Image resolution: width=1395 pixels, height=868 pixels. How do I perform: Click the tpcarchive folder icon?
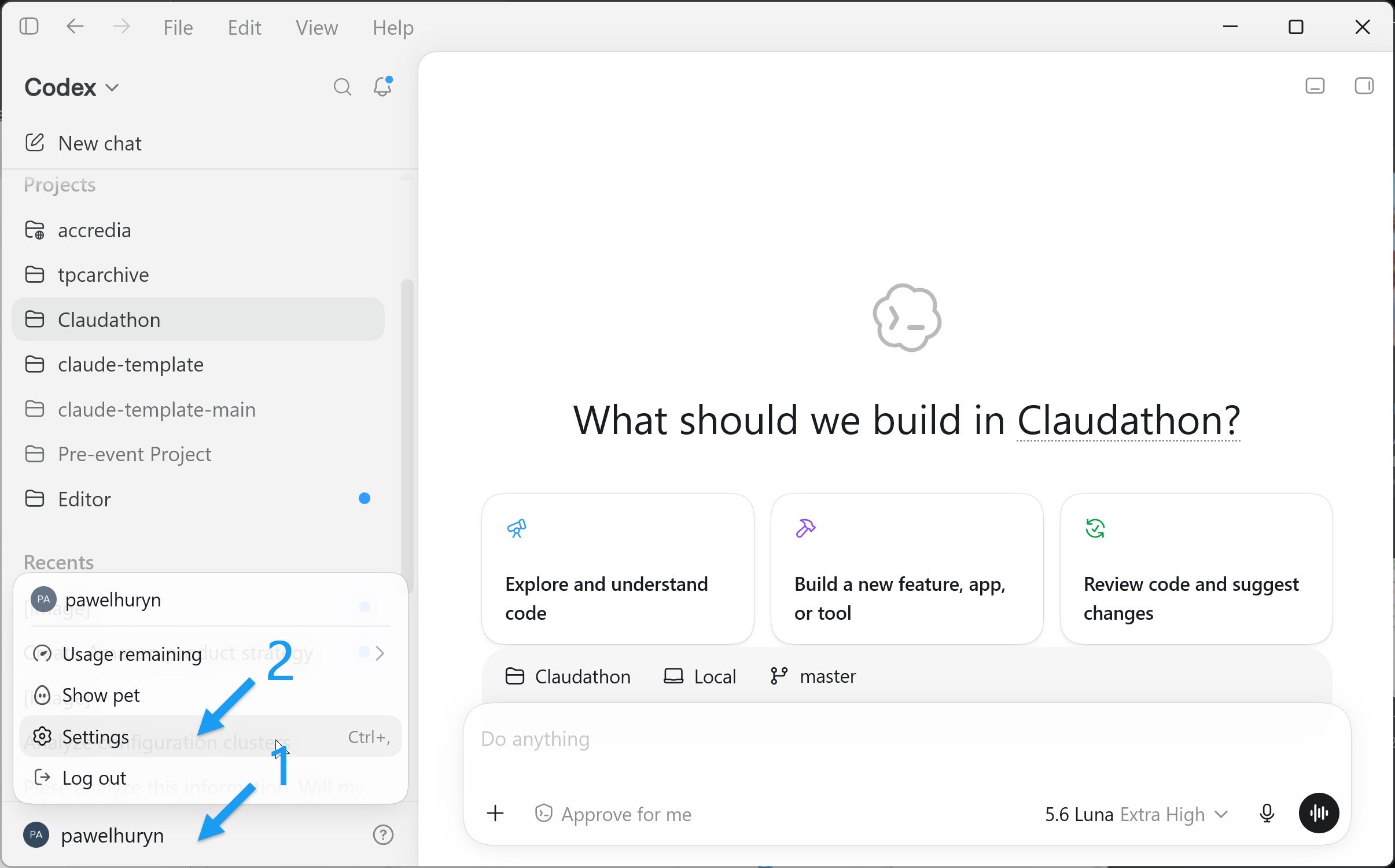pyautogui.click(x=35, y=275)
